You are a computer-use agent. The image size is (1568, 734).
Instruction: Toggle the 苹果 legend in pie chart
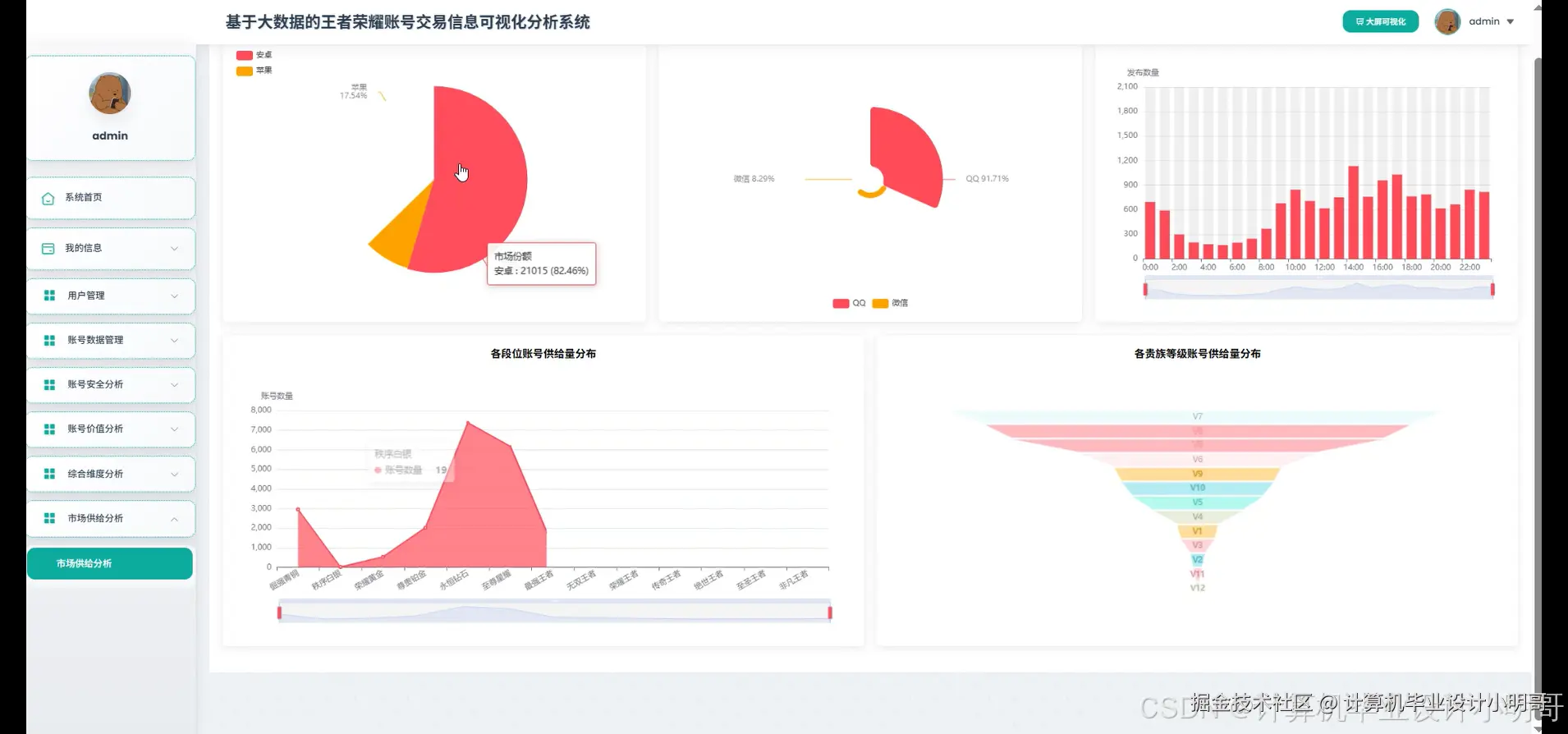coord(254,71)
